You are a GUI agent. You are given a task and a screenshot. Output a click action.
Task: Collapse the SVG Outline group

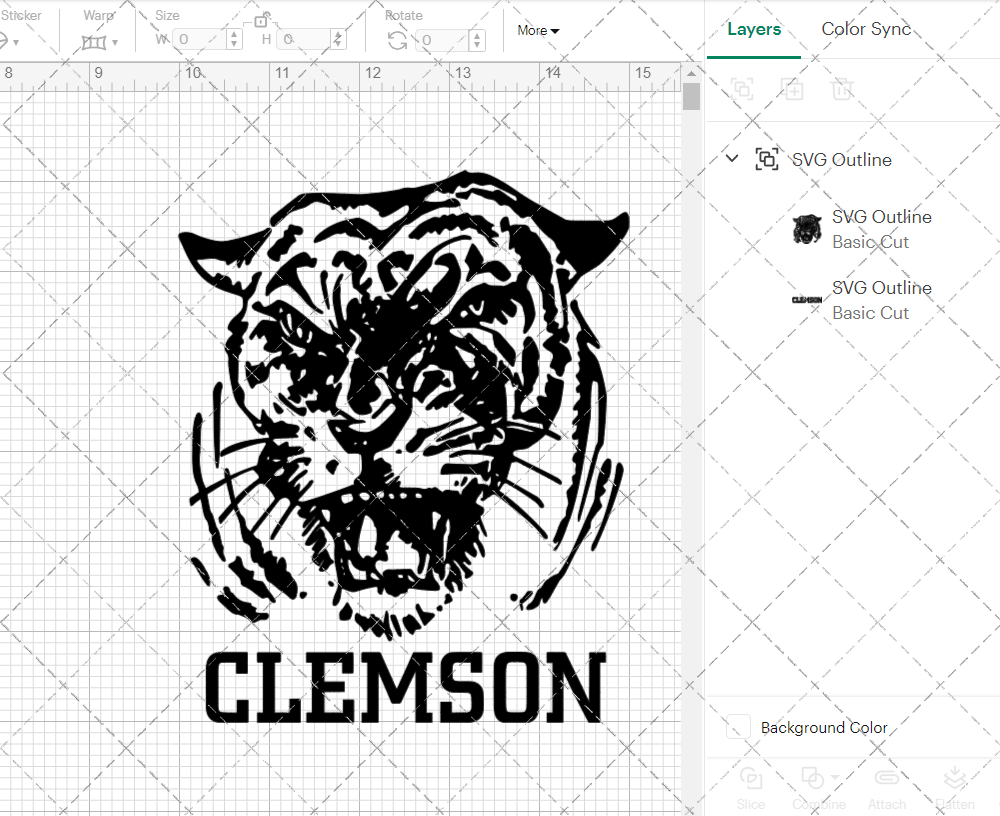[x=731, y=158]
